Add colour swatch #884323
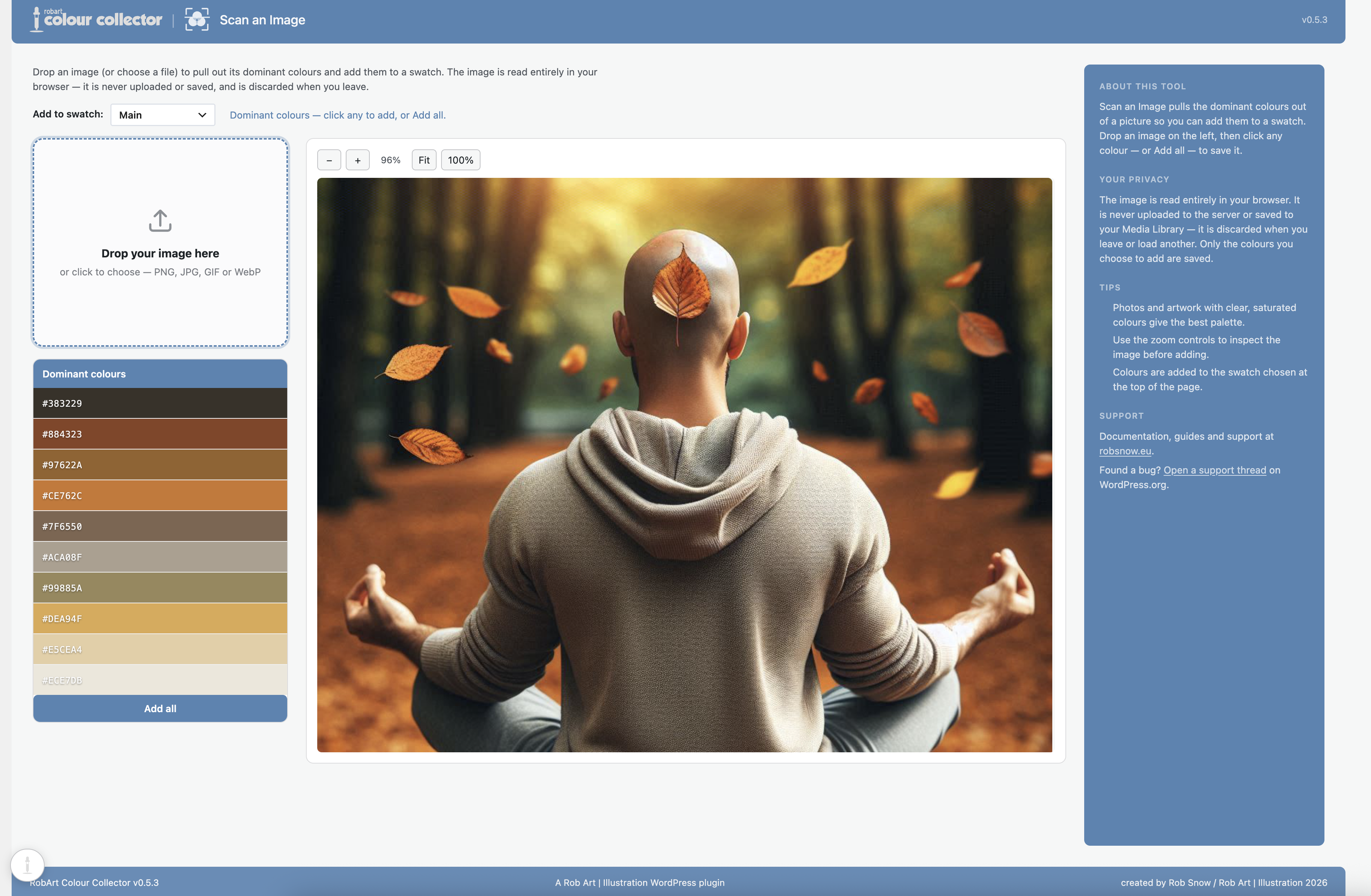 click(x=160, y=434)
